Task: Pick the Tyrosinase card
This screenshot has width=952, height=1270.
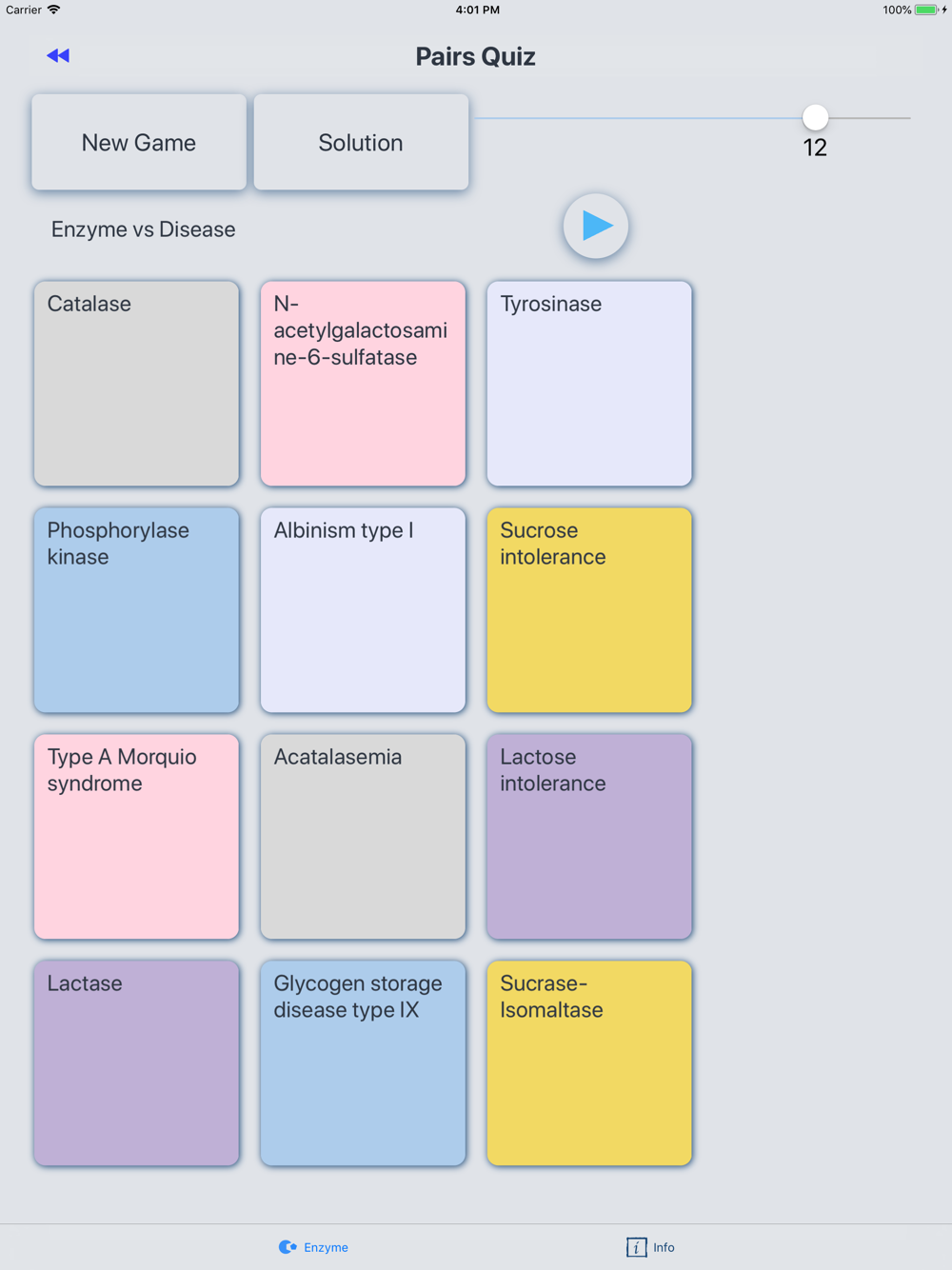Action: [589, 384]
